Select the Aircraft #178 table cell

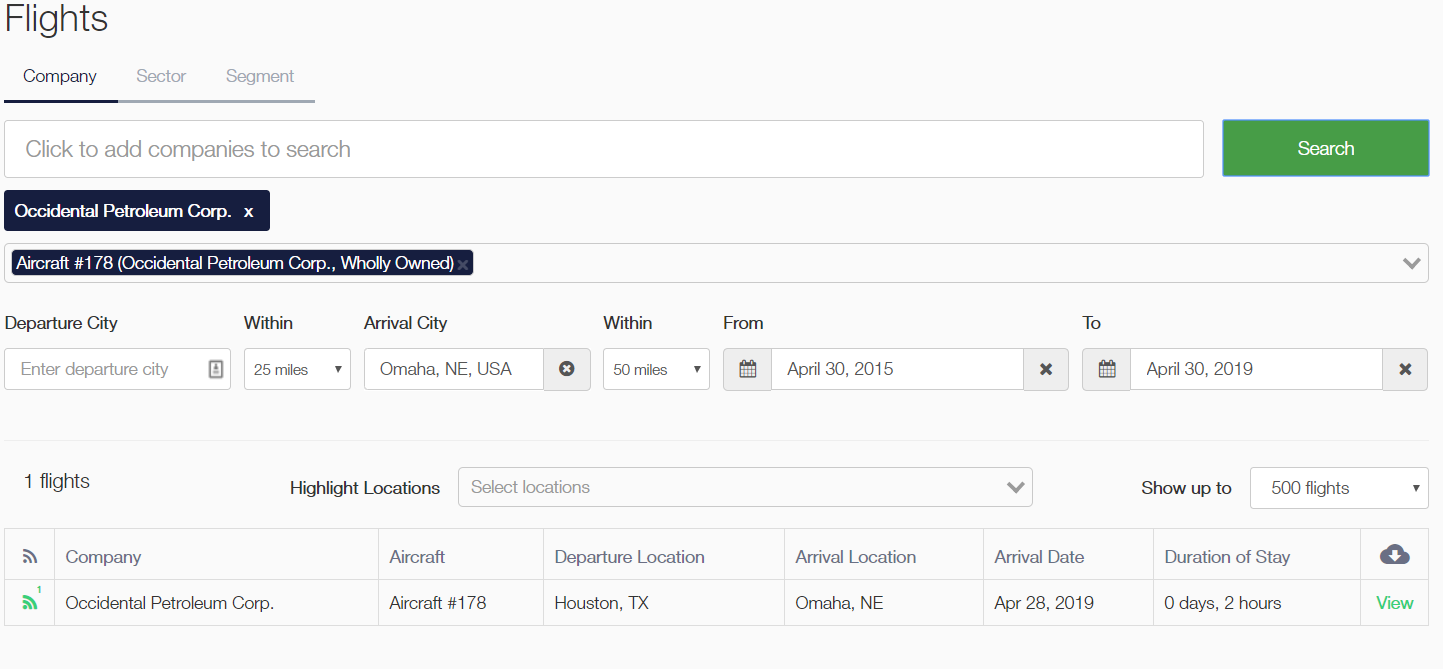[x=461, y=603]
